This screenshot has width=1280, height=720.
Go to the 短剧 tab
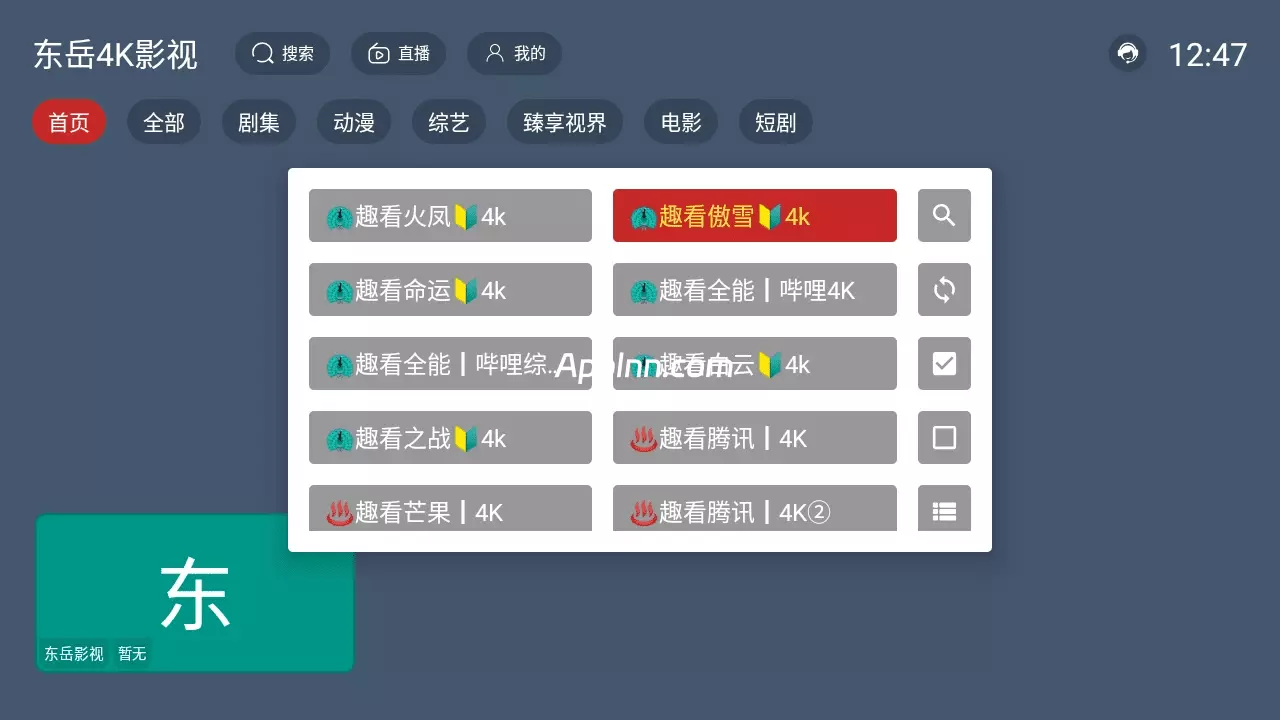click(x=776, y=123)
